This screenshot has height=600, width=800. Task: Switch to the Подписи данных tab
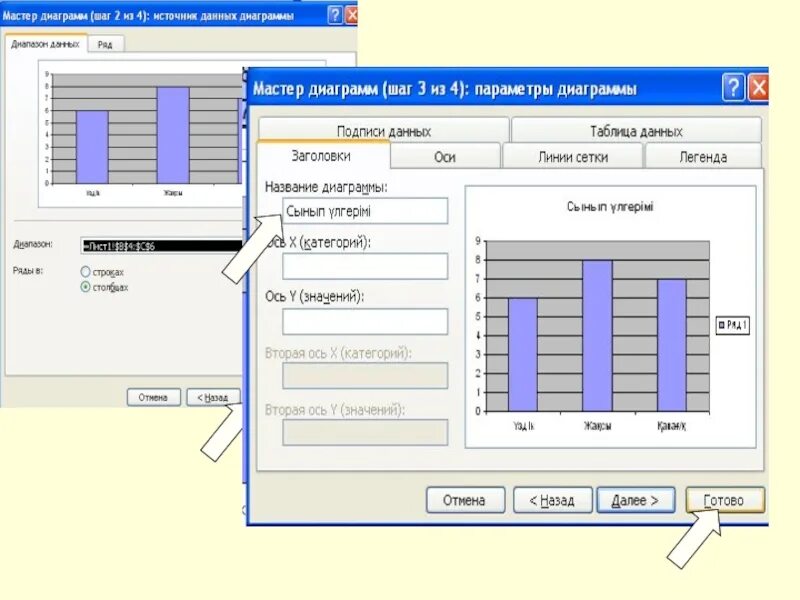point(384,131)
